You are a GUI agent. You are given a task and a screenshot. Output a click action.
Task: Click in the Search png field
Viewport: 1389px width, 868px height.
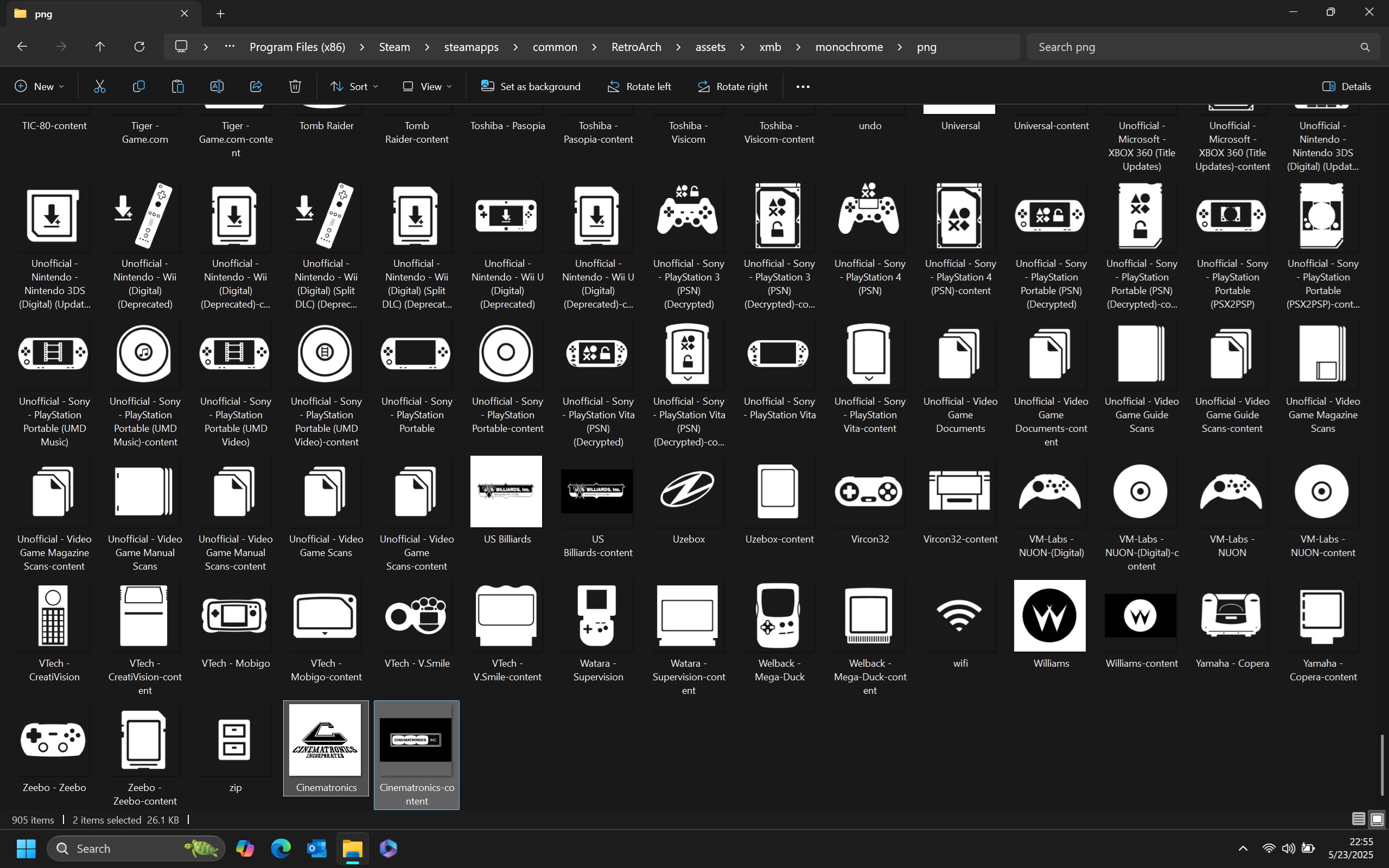[1194, 47]
